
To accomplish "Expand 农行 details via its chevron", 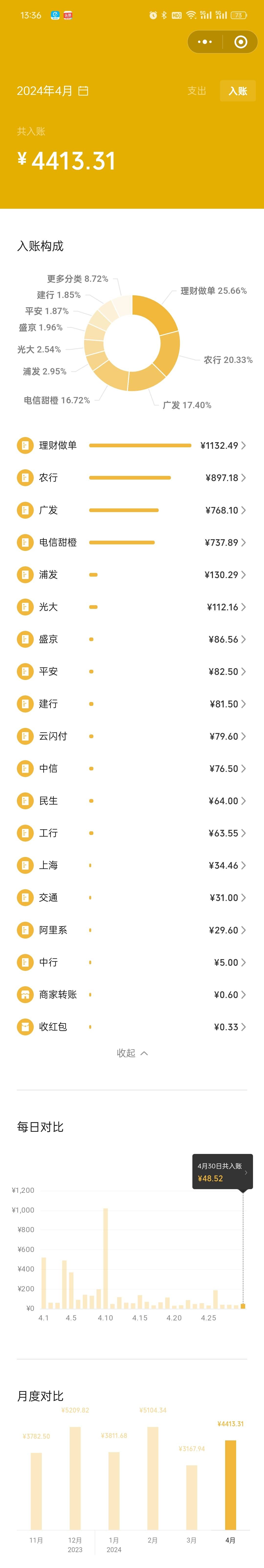I will (x=243, y=478).
